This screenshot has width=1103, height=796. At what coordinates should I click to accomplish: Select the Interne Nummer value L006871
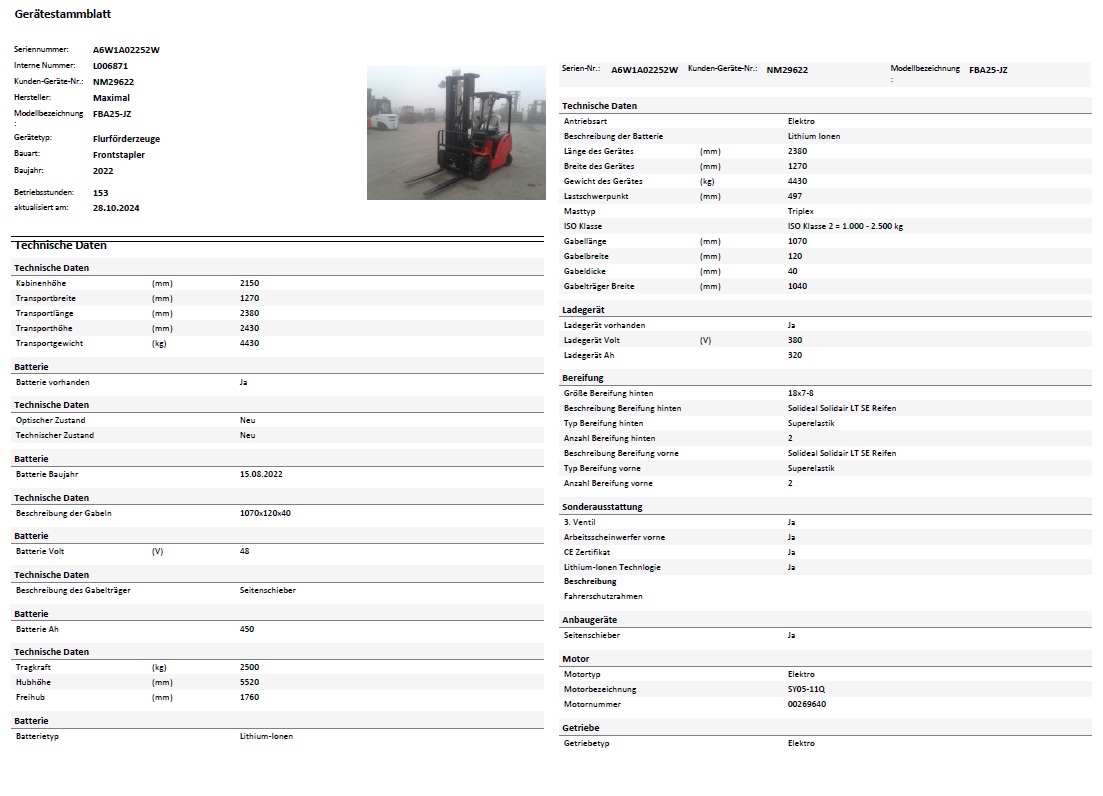[110, 65]
